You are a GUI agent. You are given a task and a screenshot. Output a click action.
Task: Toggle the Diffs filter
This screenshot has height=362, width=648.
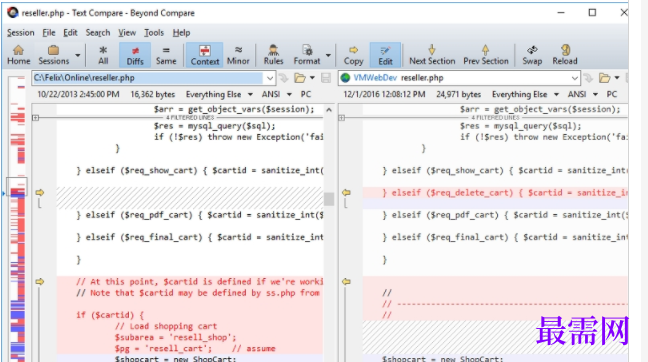pyautogui.click(x=135, y=55)
